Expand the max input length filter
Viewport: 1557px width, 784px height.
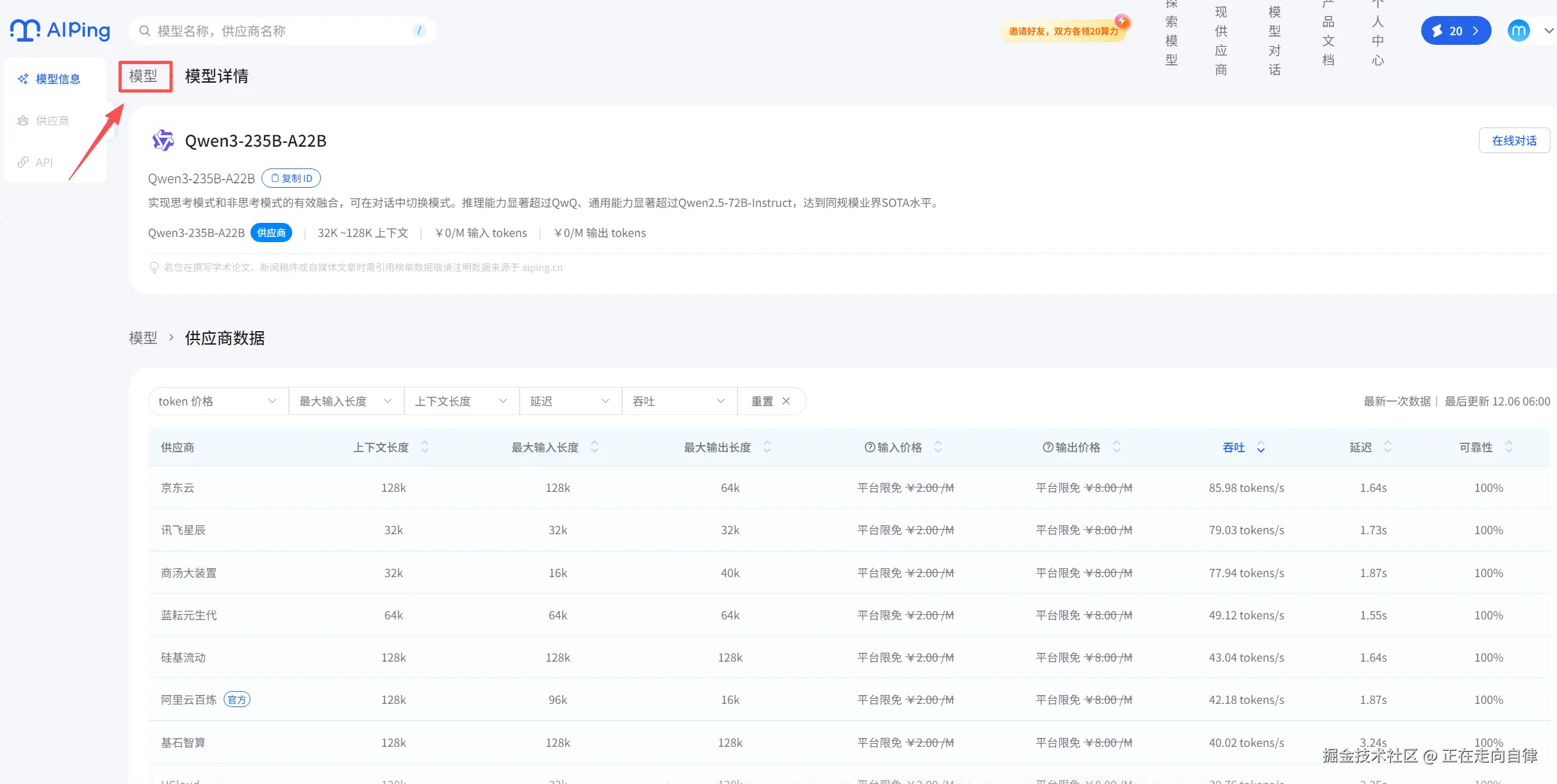346,401
